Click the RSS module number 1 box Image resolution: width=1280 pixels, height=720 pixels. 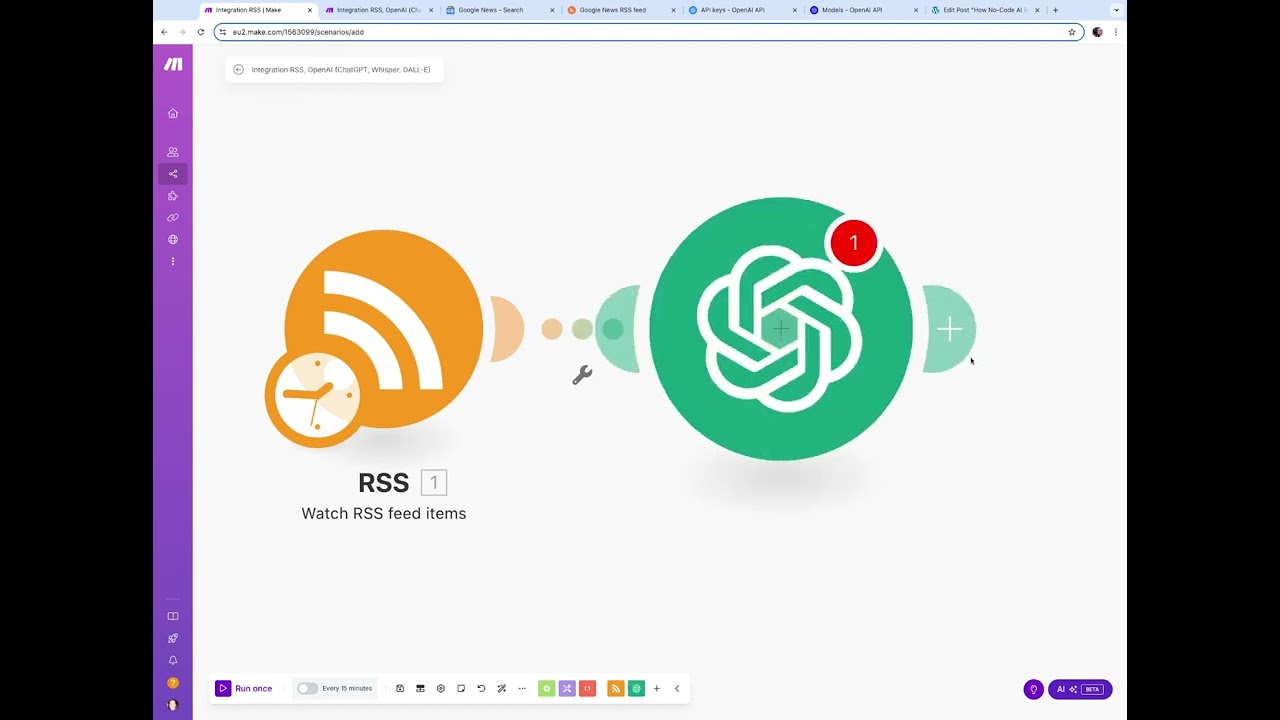pyautogui.click(x=434, y=483)
